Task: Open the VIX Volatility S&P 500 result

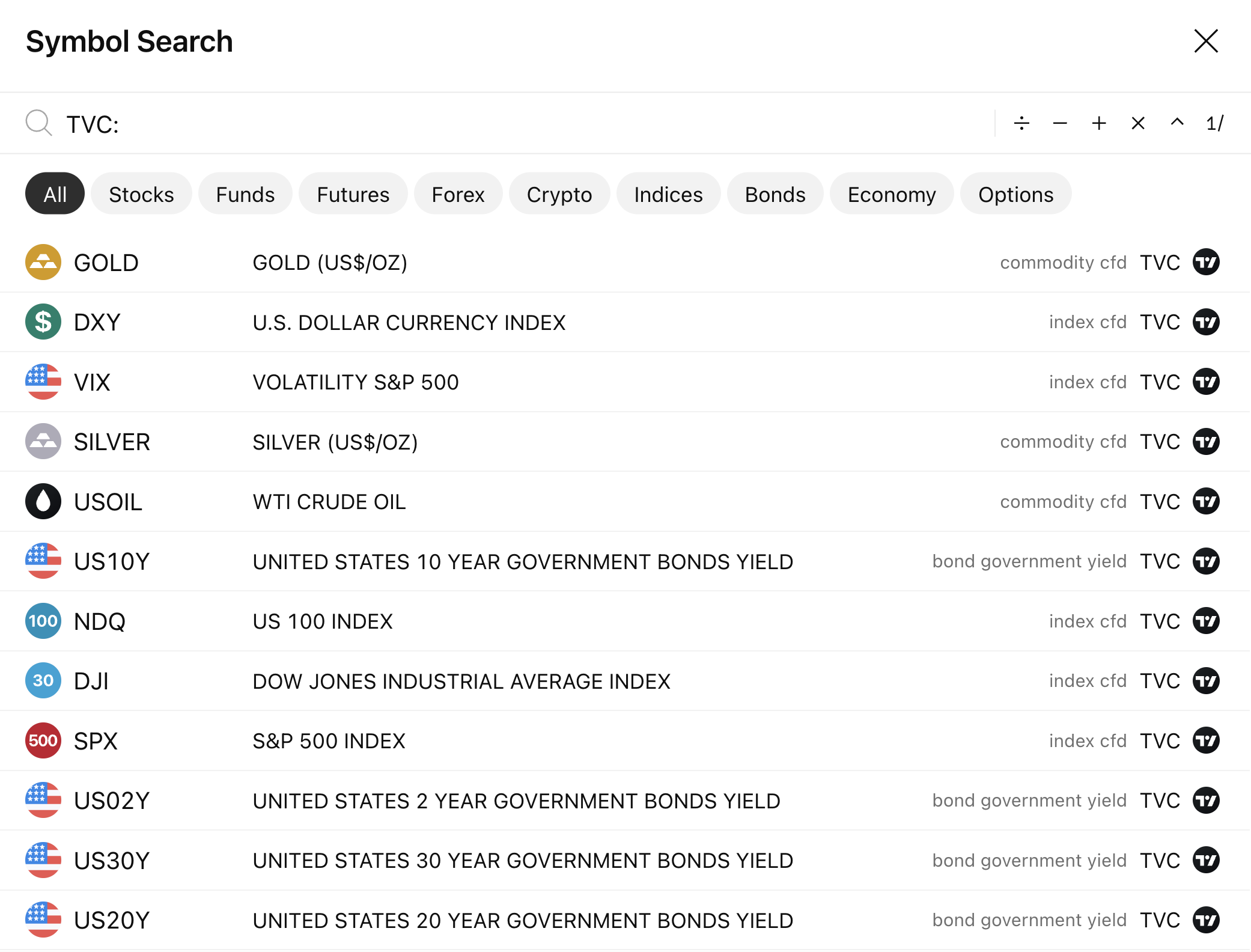Action: [x=356, y=382]
